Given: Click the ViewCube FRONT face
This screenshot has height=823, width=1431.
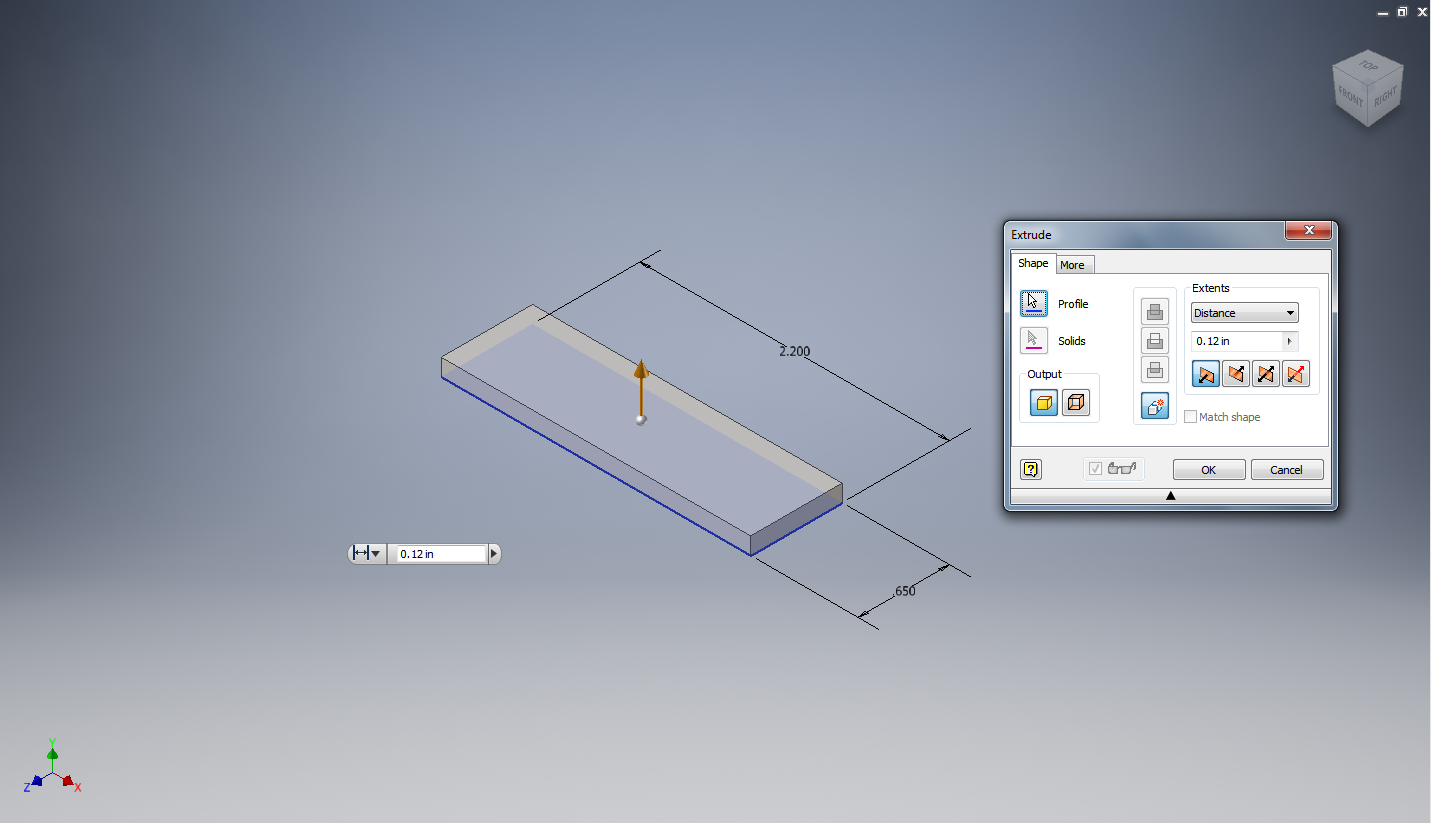Looking at the screenshot, I should point(1350,97).
